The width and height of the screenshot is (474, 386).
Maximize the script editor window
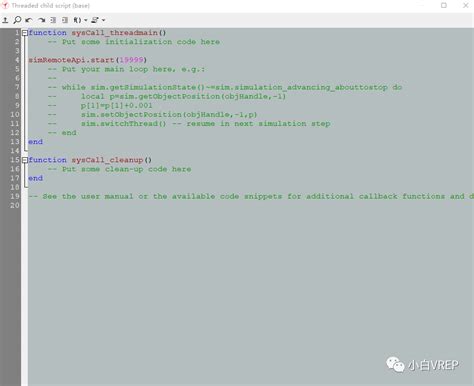point(444,5)
